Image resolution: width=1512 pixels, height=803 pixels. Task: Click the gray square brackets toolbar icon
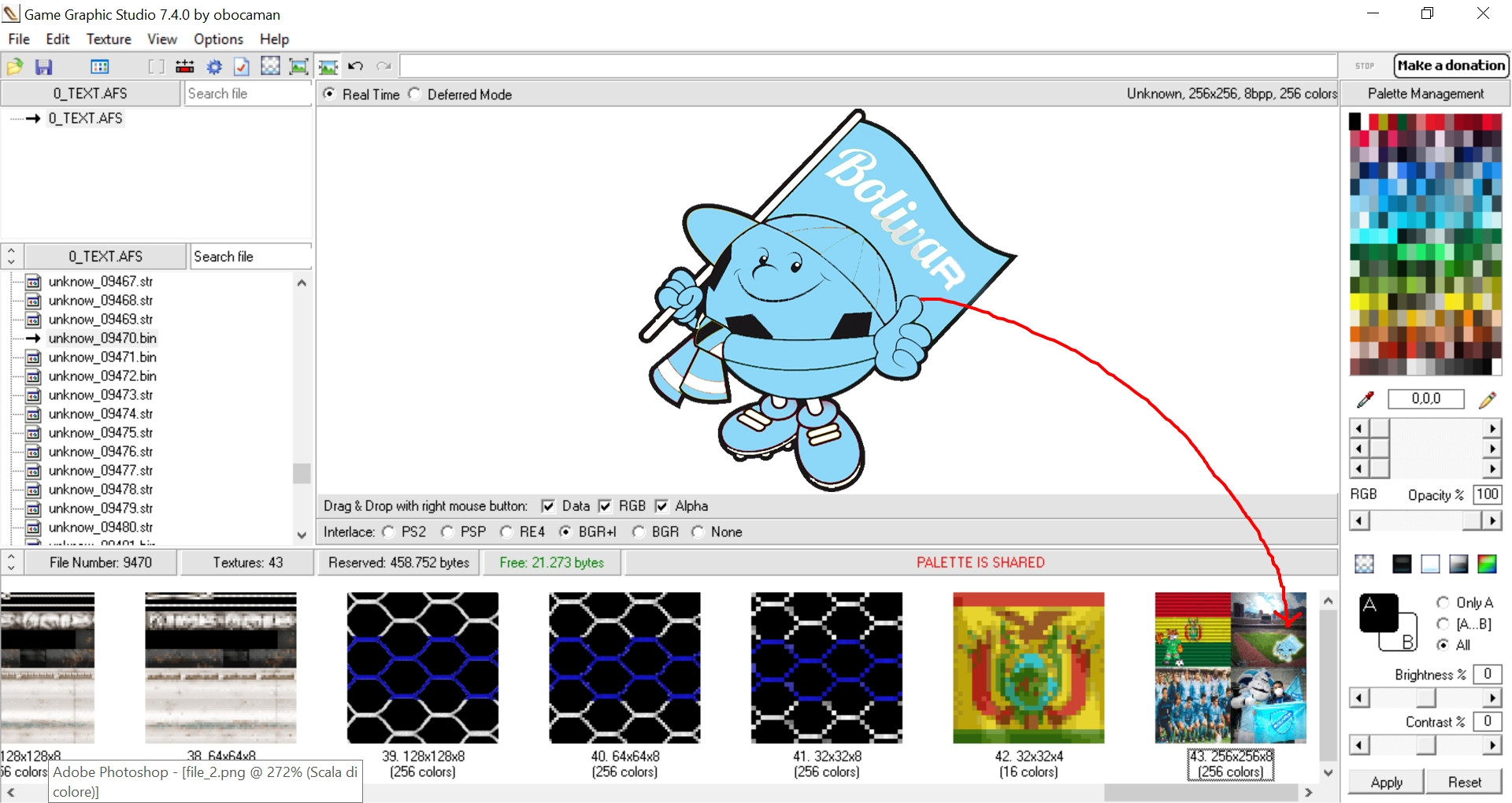(156, 67)
